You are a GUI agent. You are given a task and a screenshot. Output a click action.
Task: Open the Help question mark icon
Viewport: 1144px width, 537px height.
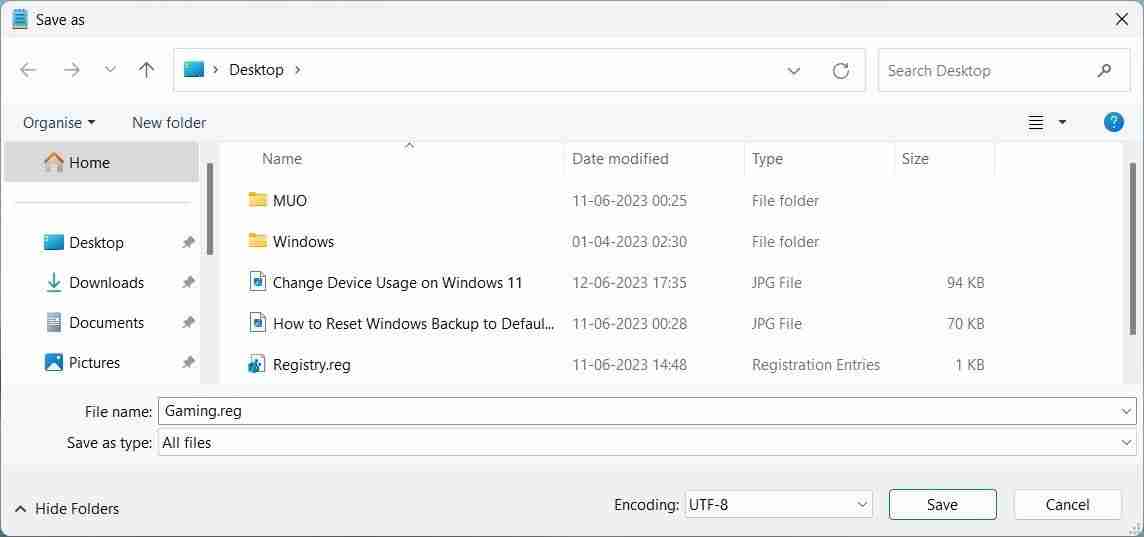pyautogui.click(x=1113, y=122)
